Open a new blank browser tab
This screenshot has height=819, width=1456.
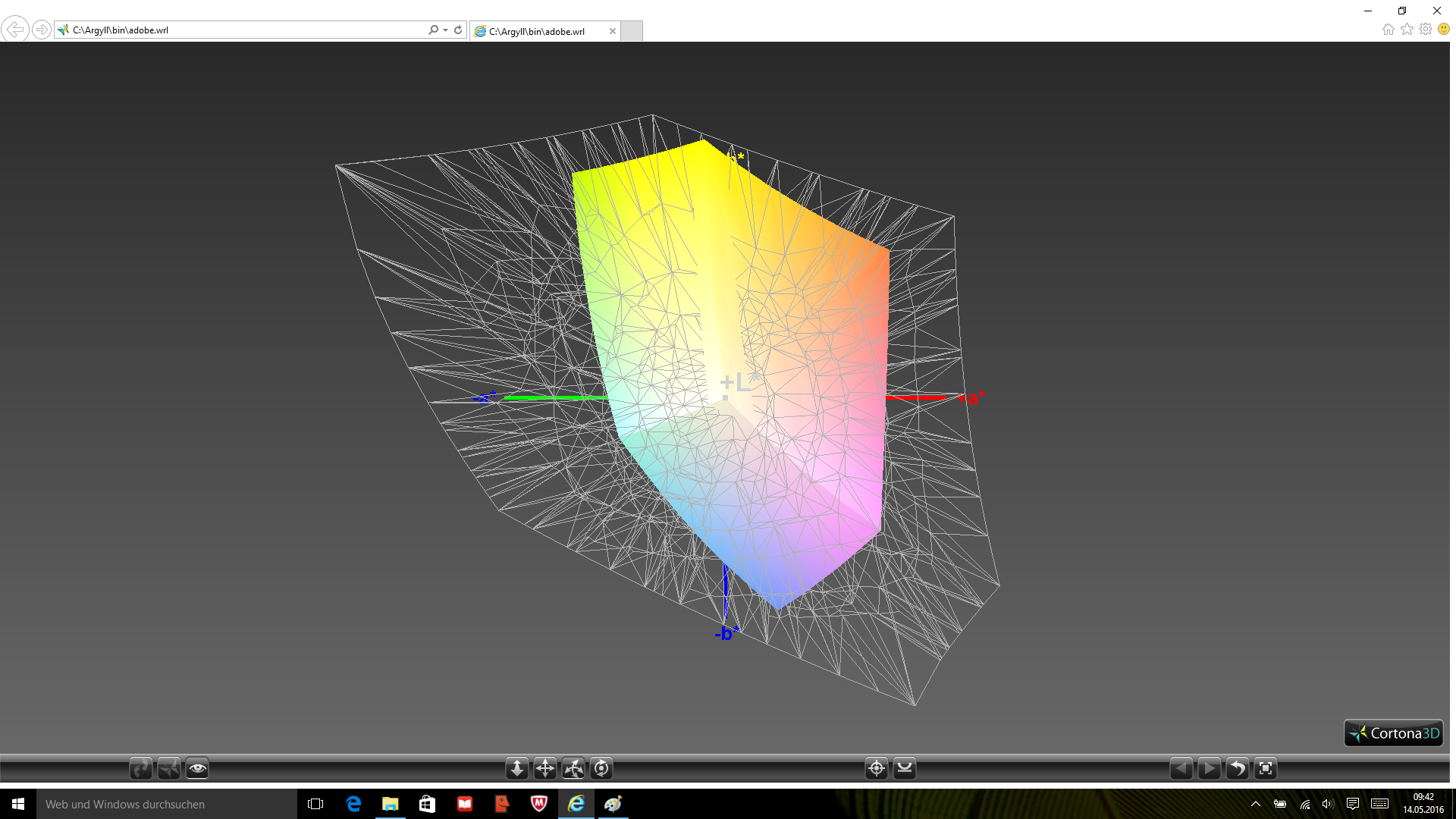(x=632, y=31)
